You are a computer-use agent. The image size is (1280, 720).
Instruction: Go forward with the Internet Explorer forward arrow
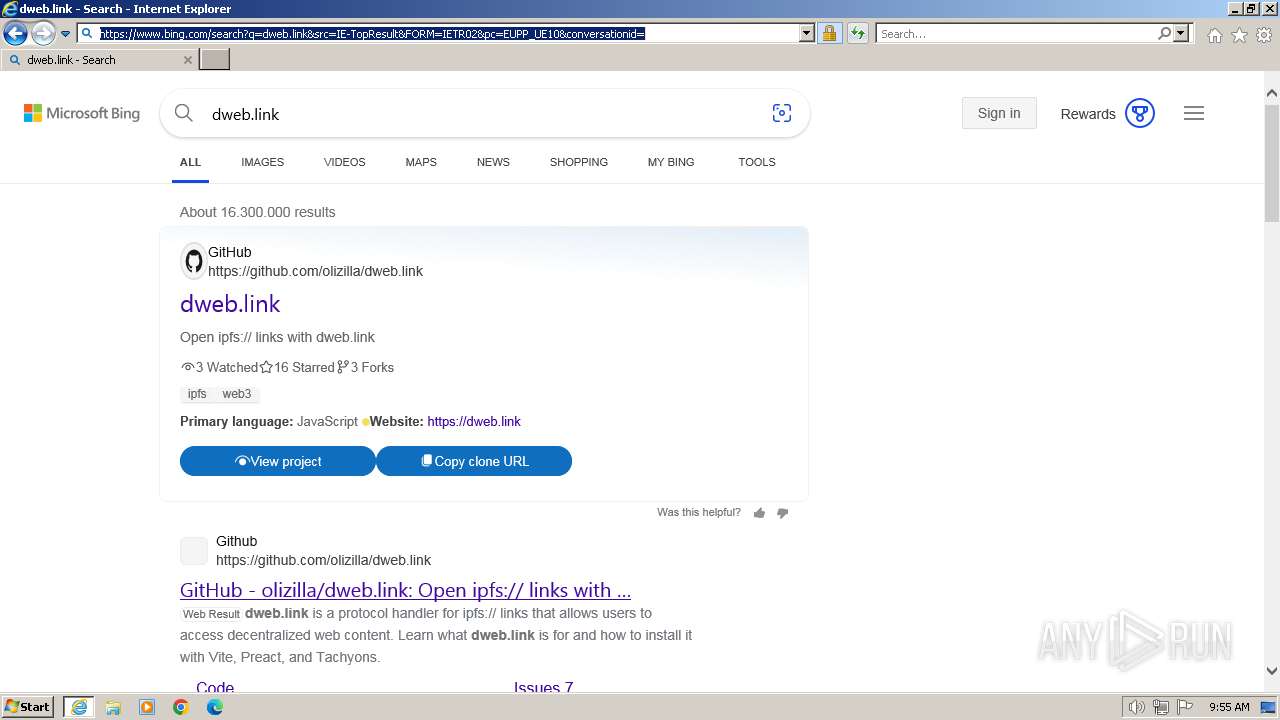42,34
